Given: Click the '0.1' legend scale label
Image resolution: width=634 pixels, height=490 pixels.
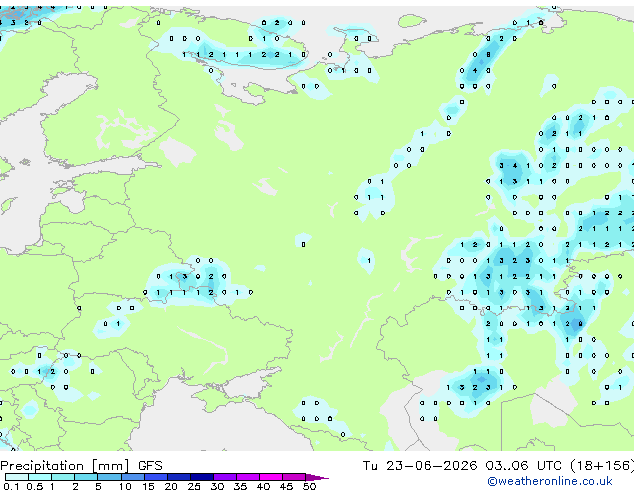Looking at the screenshot, I should click(x=11, y=486).
